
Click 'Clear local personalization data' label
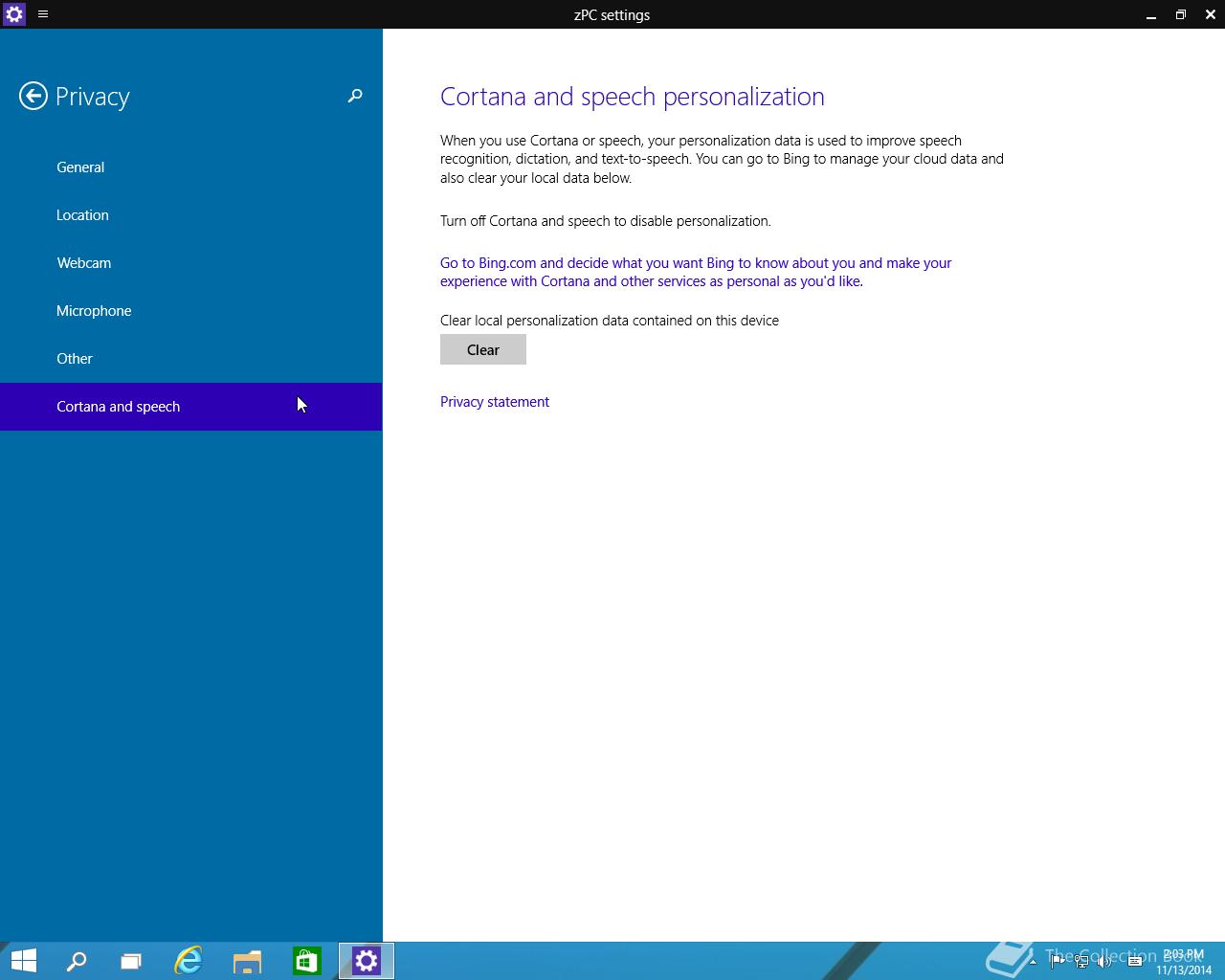(x=610, y=321)
